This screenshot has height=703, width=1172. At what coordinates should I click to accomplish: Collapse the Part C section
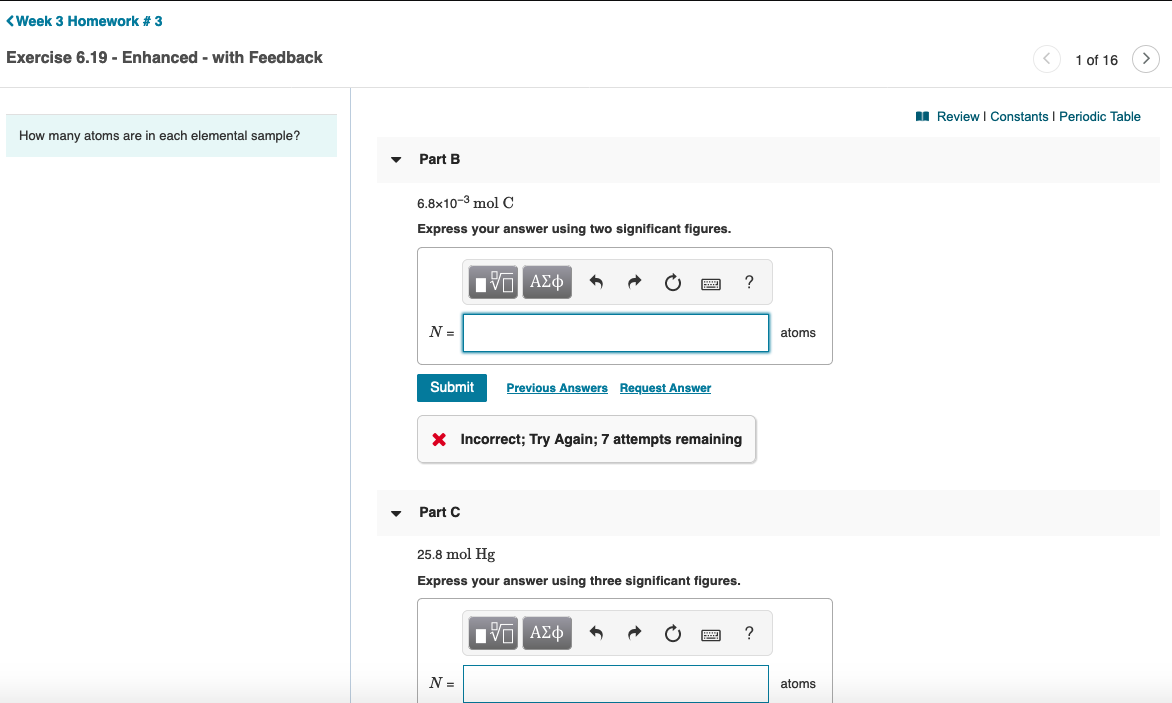pyautogui.click(x=396, y=513)
